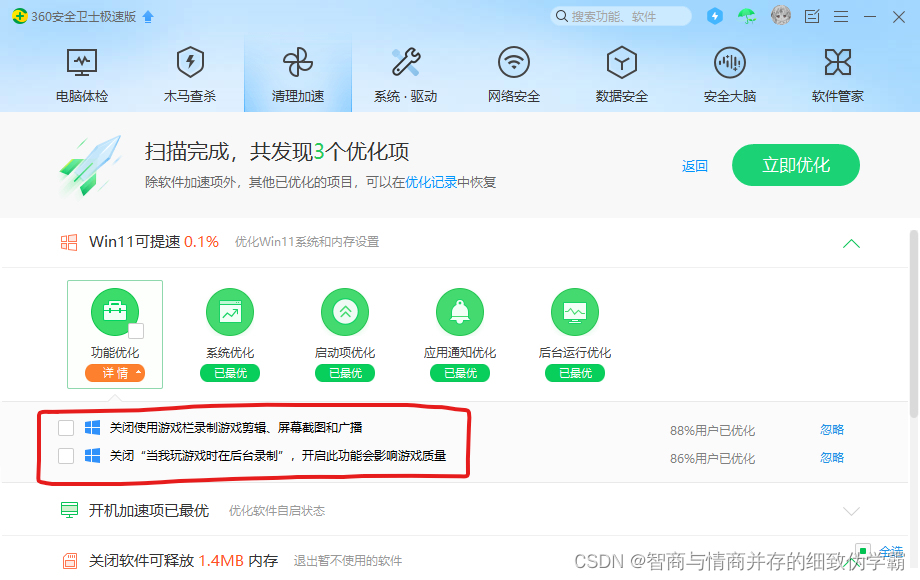Screen dimensions: 920x580
Task: Click the blue upgrade arrow beside title
Action: [148, 16]
